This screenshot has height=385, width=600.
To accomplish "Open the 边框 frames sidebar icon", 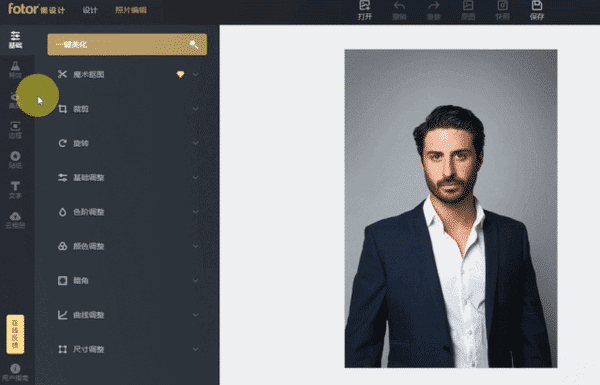I will pyautogui.click(x=15, y=130).
